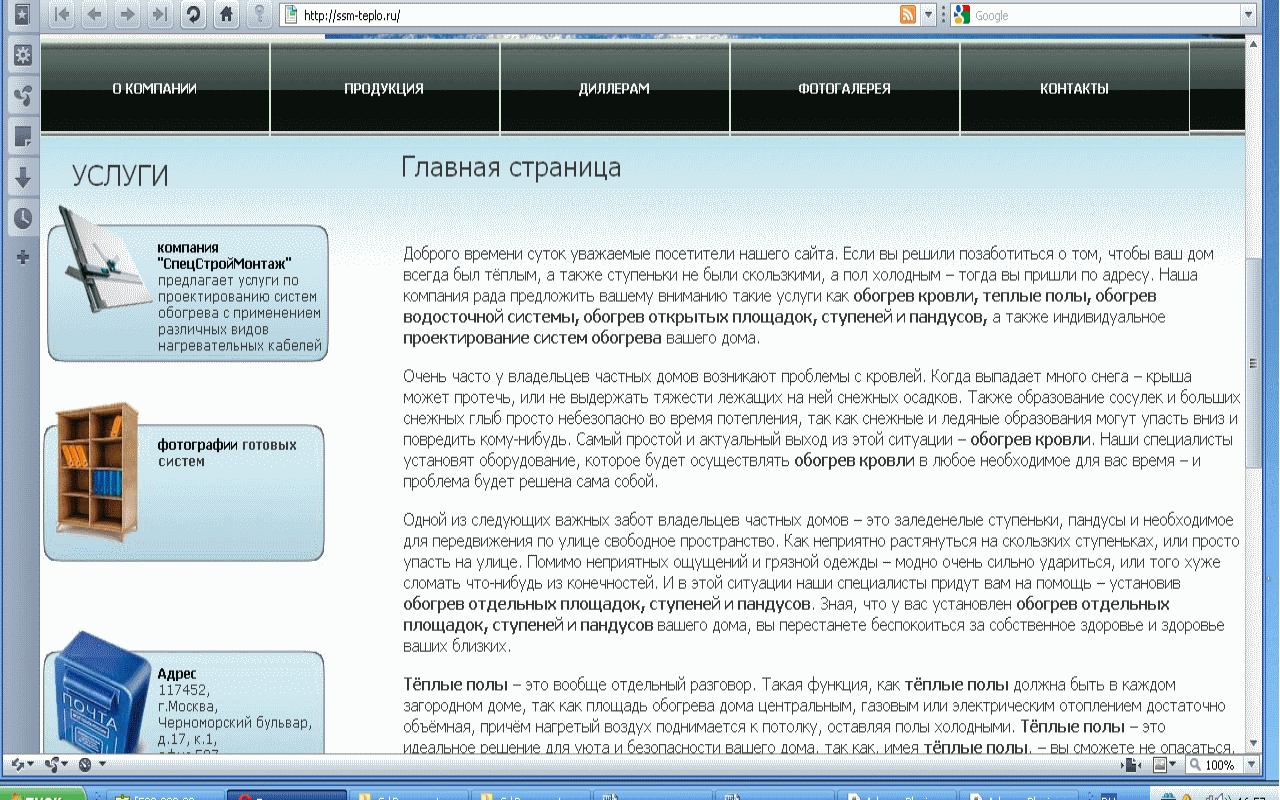The image size is (1280, 800).
Task: Click inside the address bar input field
Action: pos(600,14)
